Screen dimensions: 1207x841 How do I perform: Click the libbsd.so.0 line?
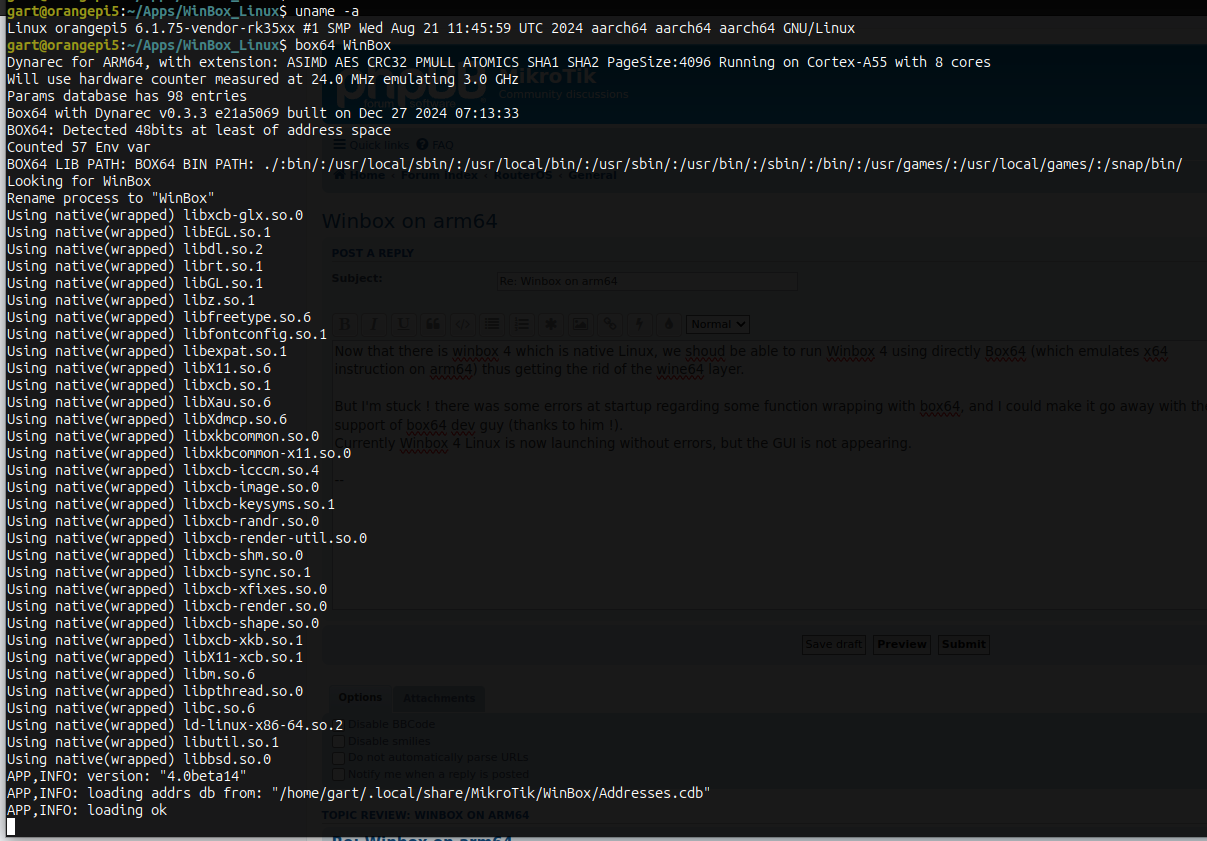point(139,759)
